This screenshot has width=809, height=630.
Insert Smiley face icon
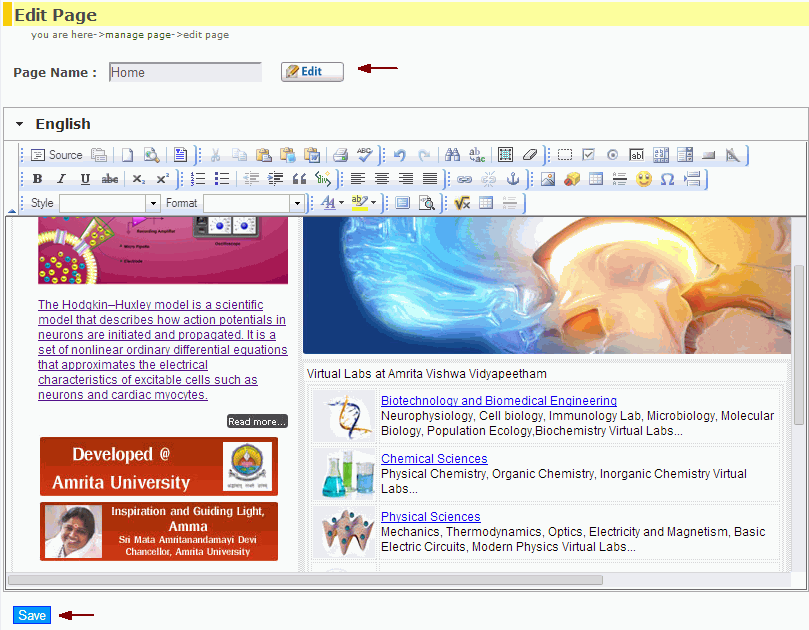point(644,179)
